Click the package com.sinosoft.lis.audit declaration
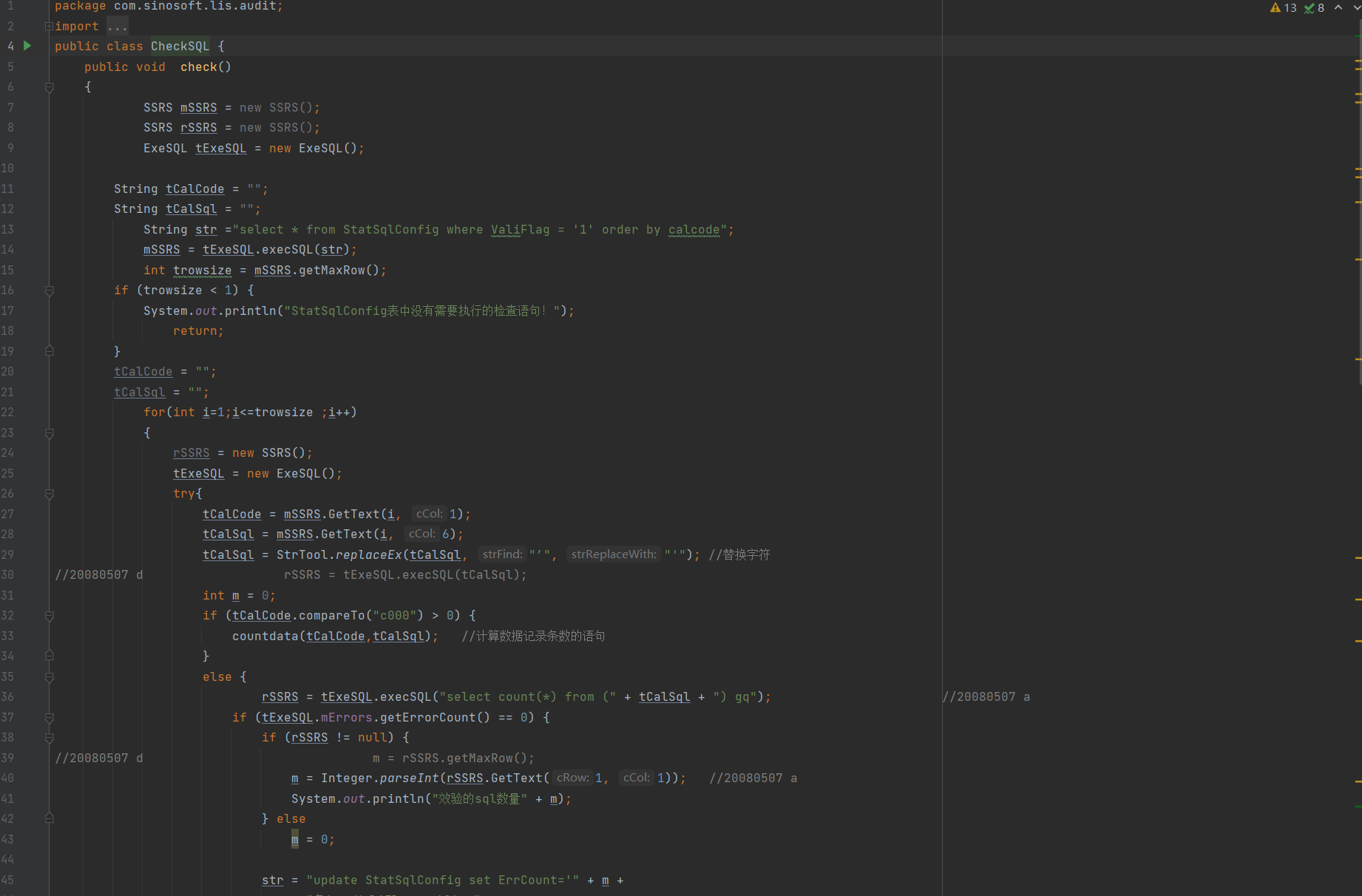Image resolution: width=1362 pixels, height=896 pixels. point(169,6)
